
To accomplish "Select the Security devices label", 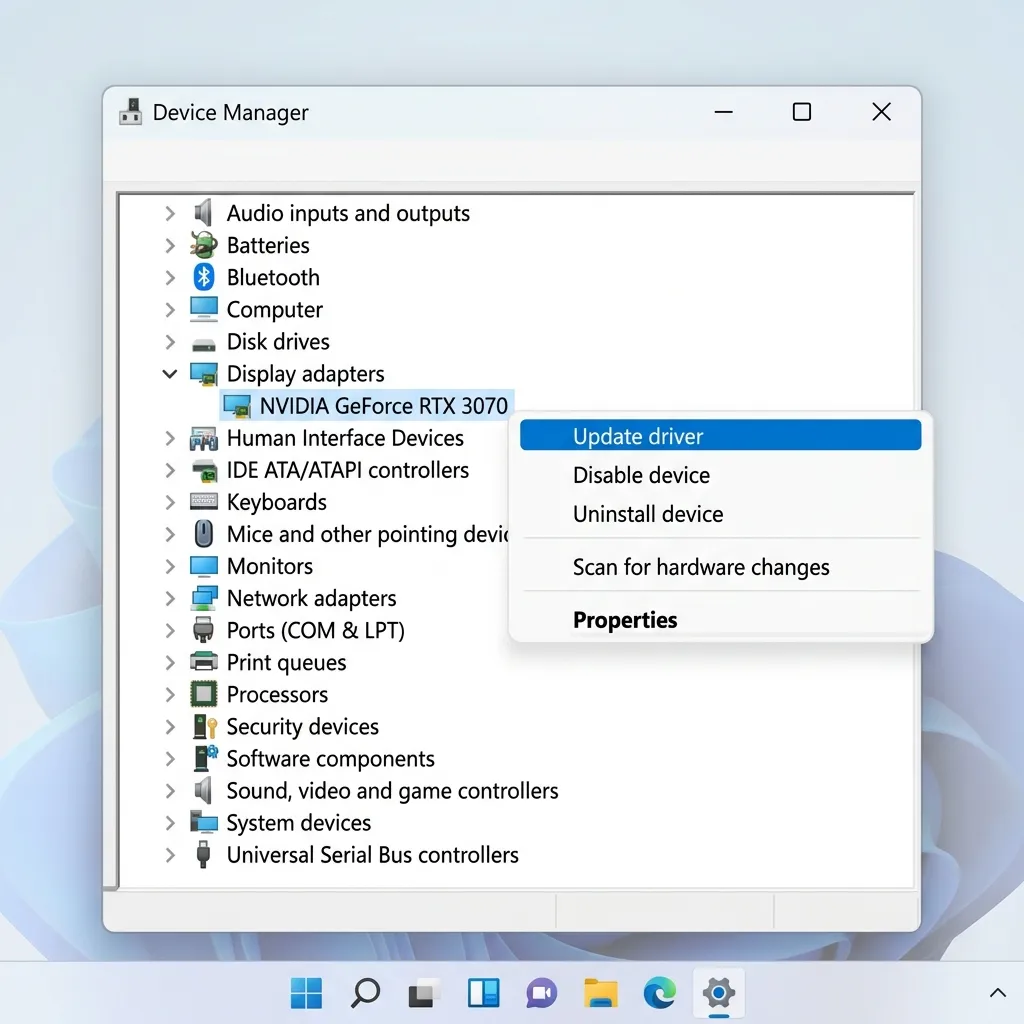I will point(302,727).
